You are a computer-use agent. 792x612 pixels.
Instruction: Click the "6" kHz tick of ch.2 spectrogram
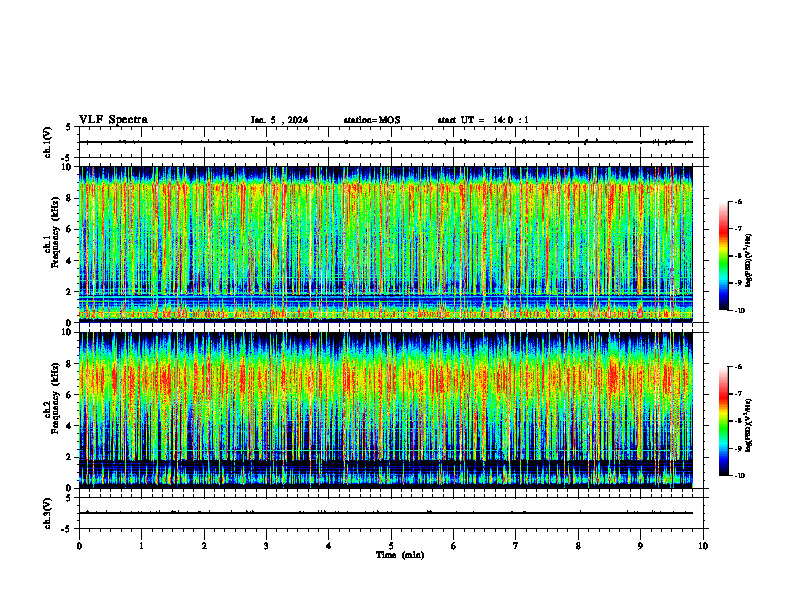[x=70, y=395]
